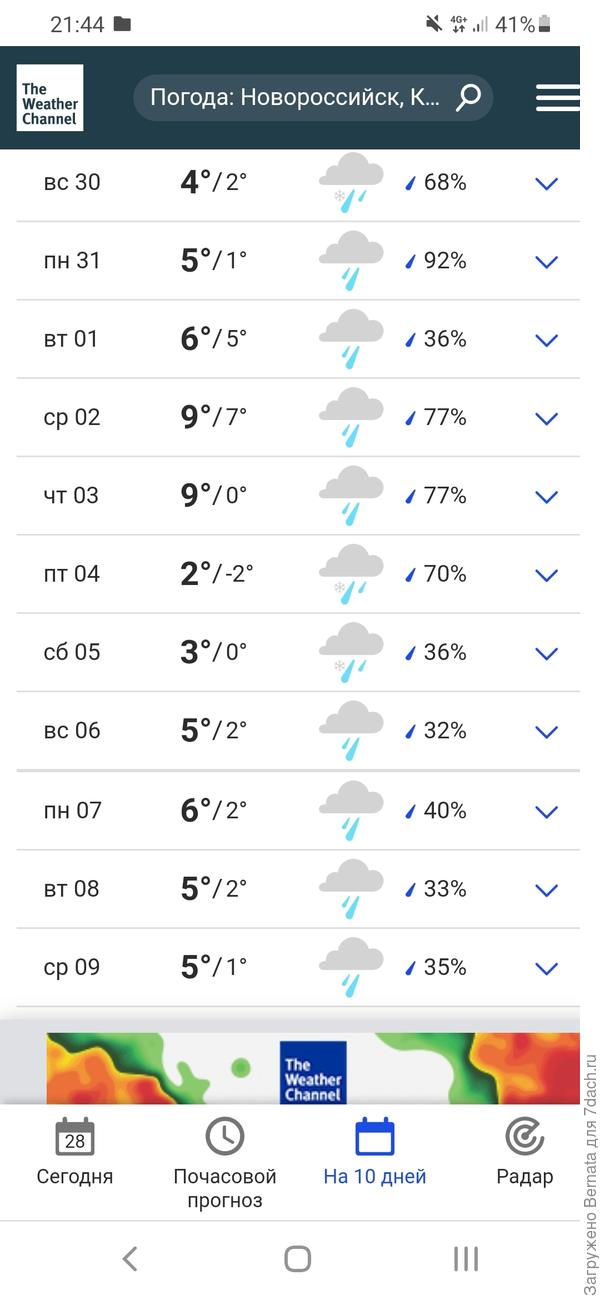Select the сб 05 day label

click(x=72, y=653)
